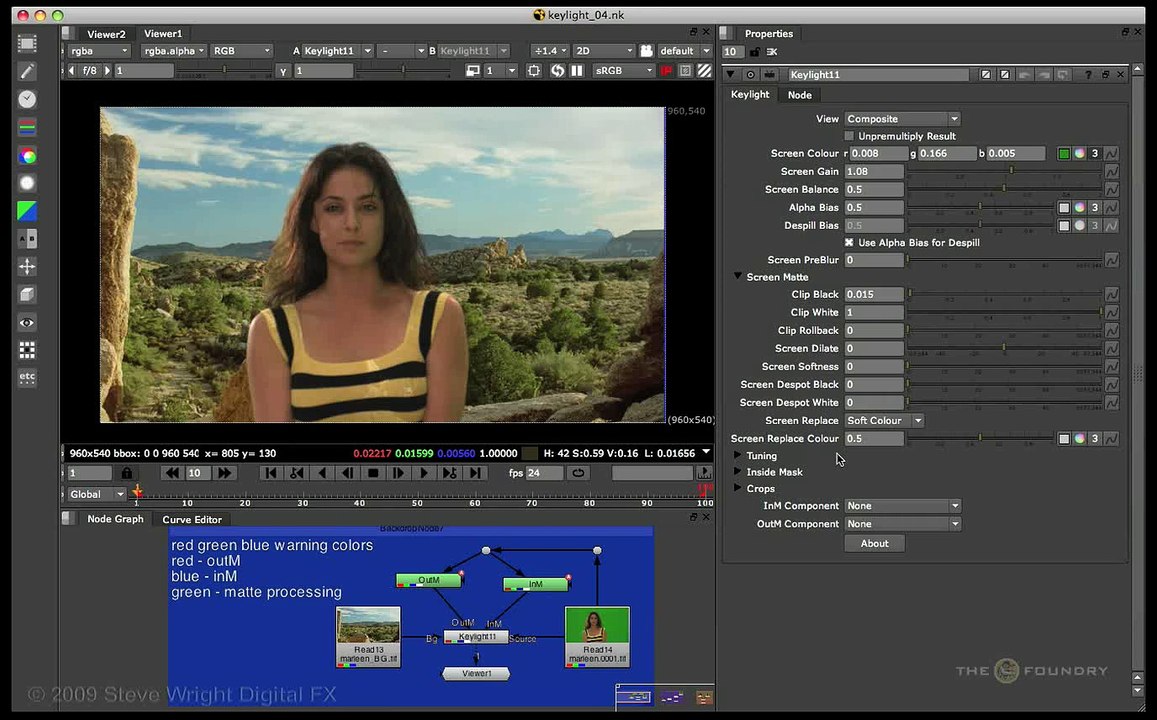
Task: Open the Screen Colour color wheel picker
Action: tap(1080, 153)
